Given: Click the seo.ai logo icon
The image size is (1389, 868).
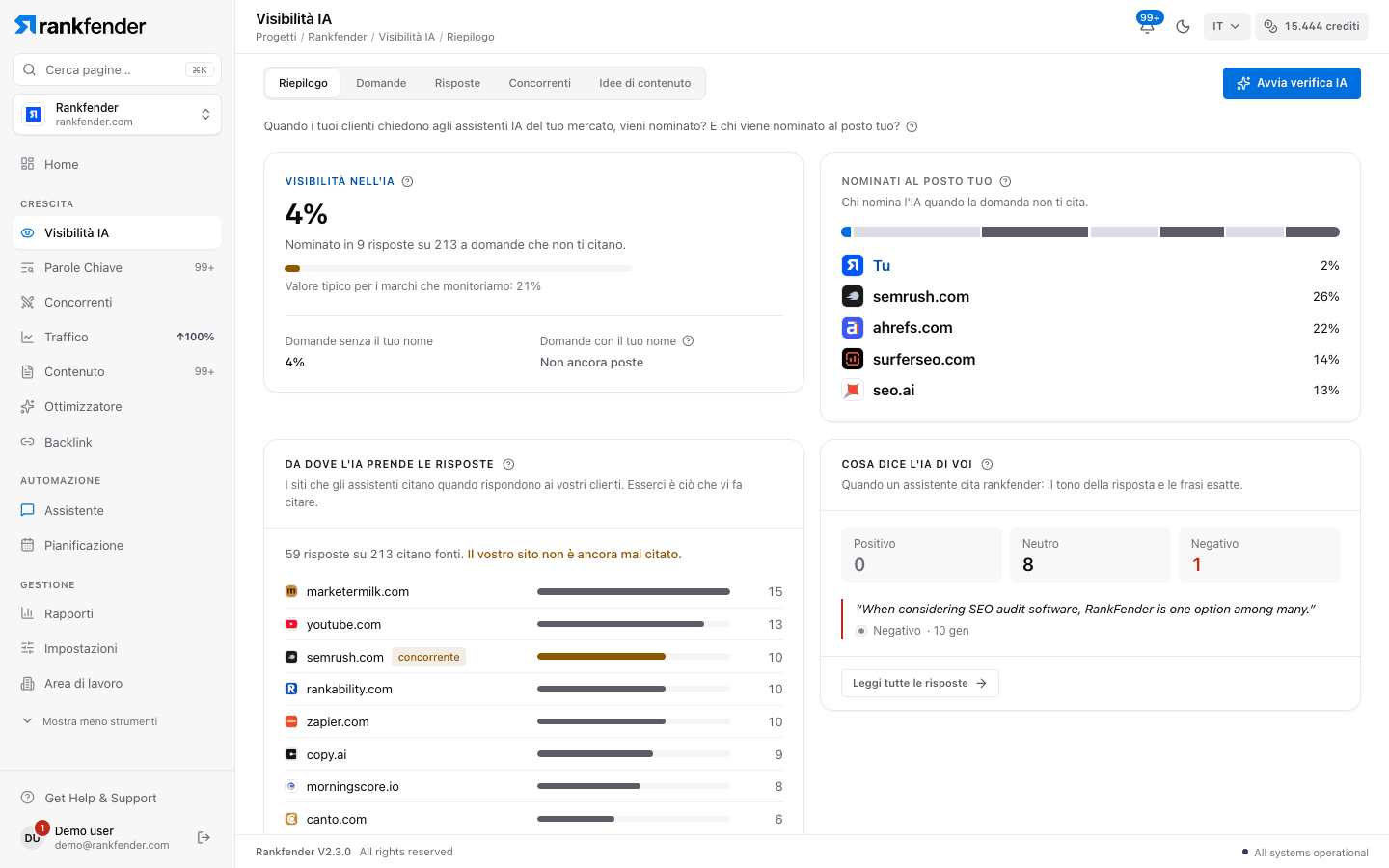Looking at the screenshot, I should [x=853, y=390].
